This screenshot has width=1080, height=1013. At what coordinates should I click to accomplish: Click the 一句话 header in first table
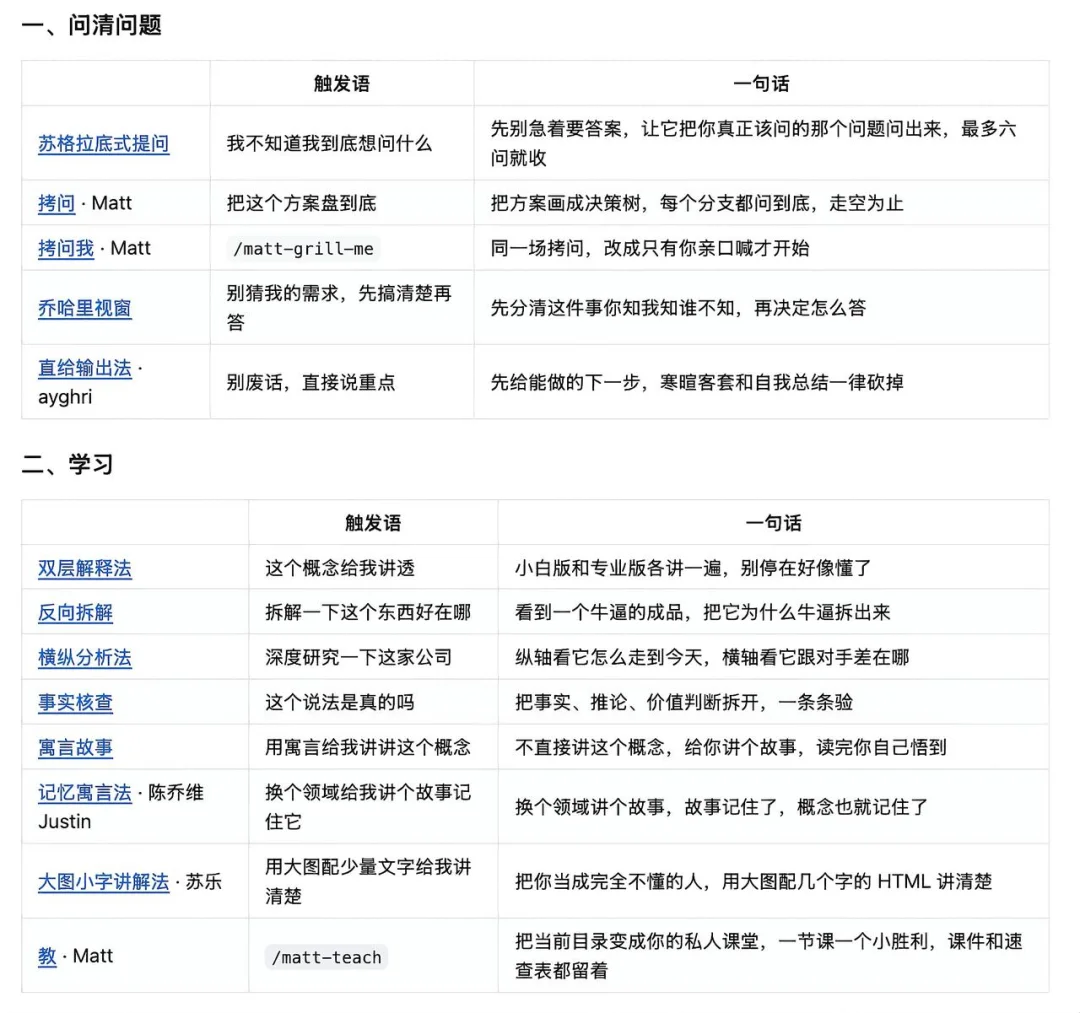(761, 83)
